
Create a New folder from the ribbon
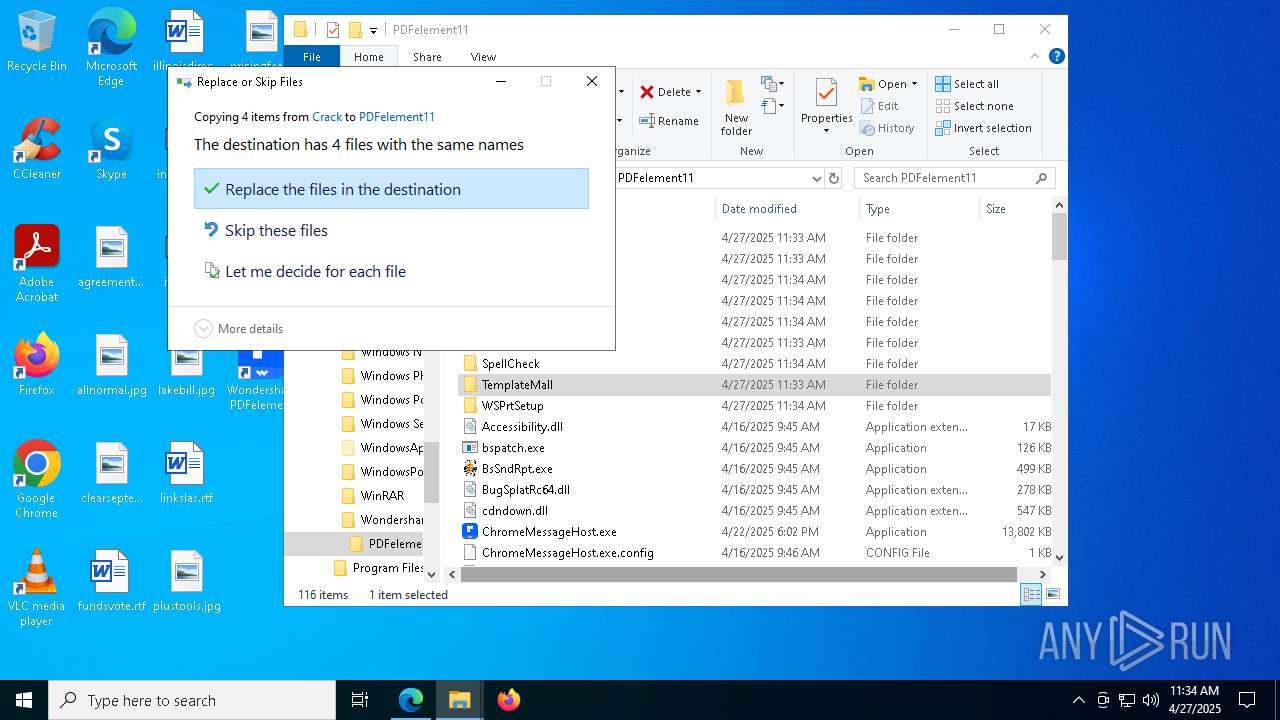point(736,108)
